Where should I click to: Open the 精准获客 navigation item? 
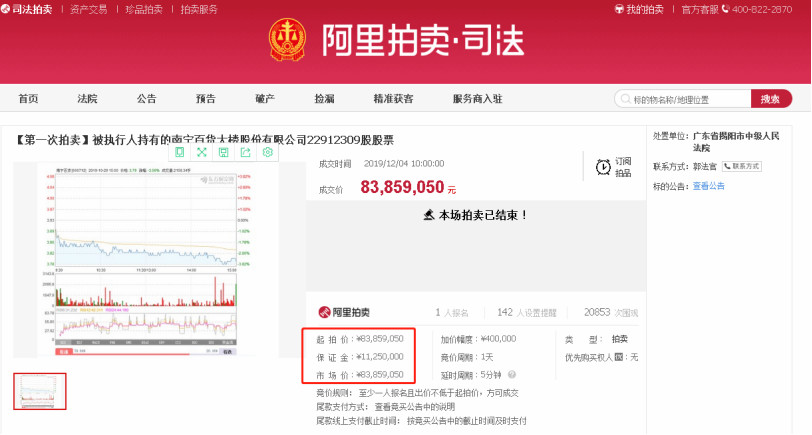pyautogui.click(x=393, y=99)
